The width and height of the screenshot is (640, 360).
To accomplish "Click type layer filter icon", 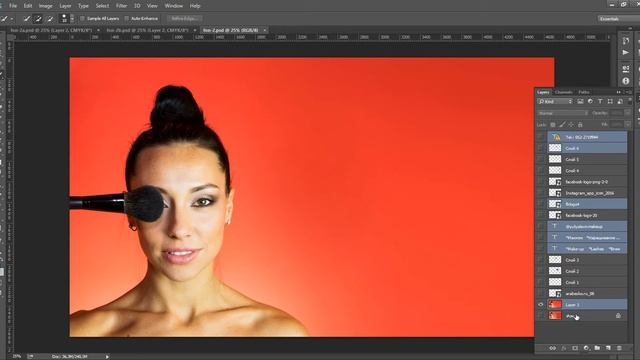I will [600, 101].
